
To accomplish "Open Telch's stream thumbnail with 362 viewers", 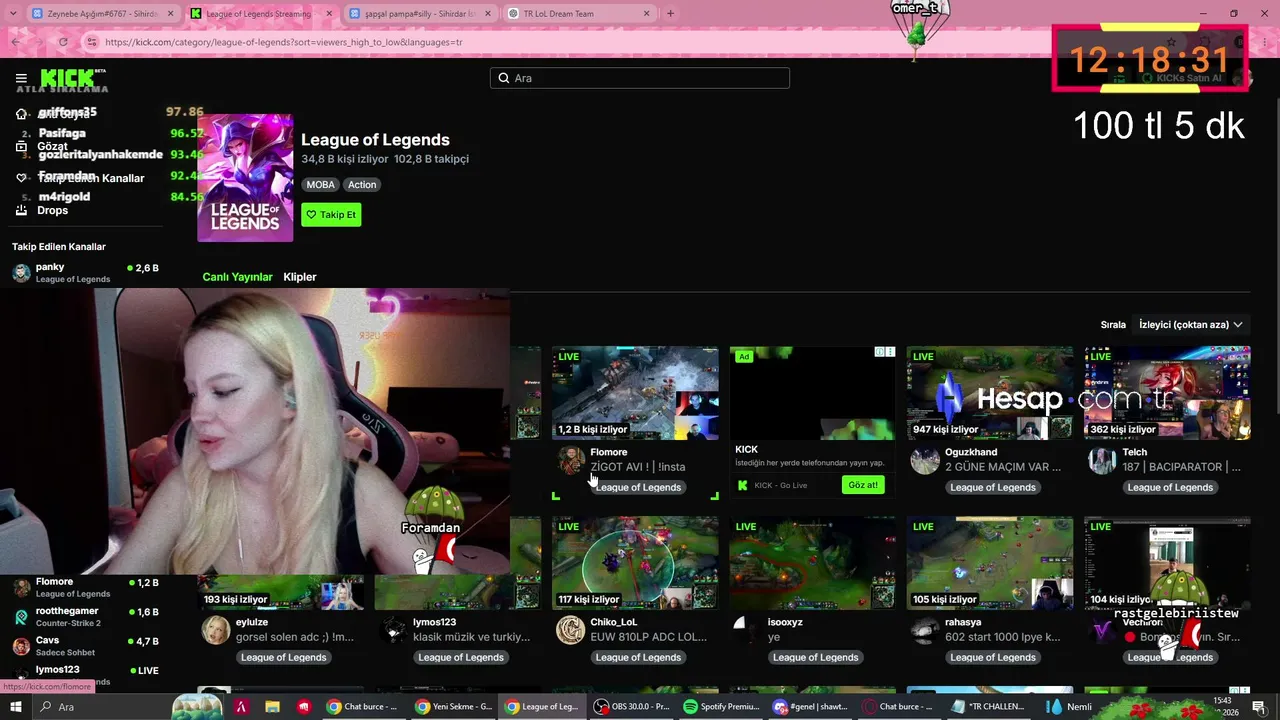I will pos(1167,393).
